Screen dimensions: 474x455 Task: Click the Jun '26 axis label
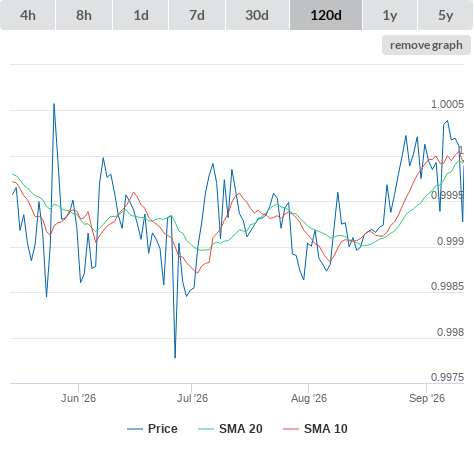pos(78,398)
